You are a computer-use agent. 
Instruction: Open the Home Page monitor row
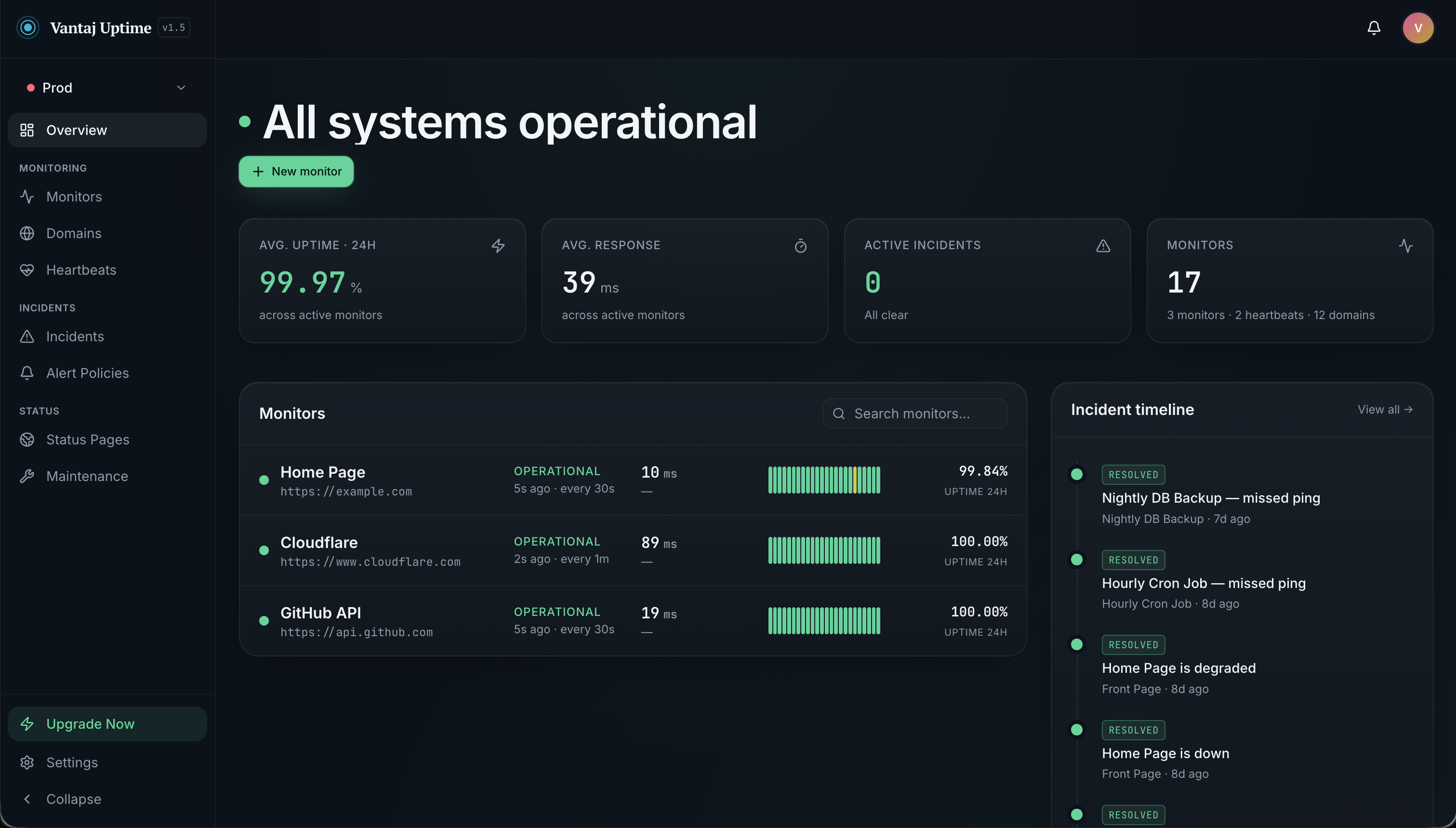pos(633,481)
